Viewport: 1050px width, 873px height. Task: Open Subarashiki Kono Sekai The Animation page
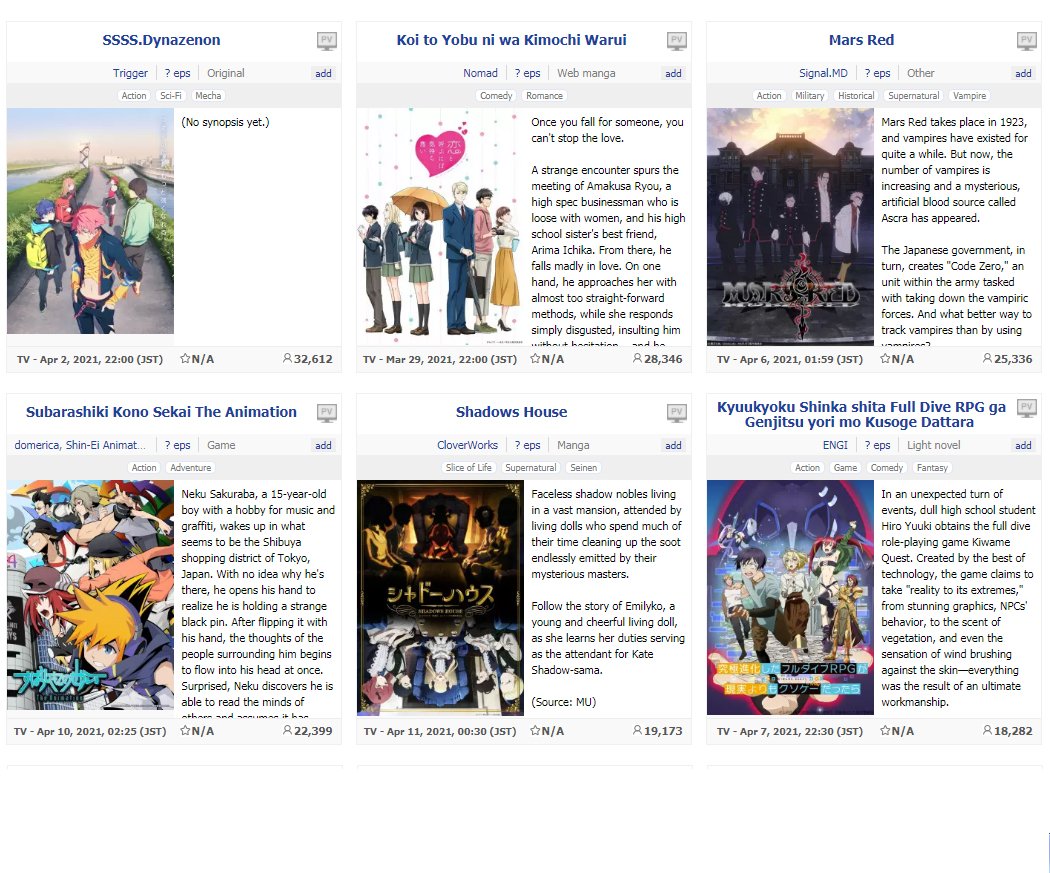(x=161, y=412)
